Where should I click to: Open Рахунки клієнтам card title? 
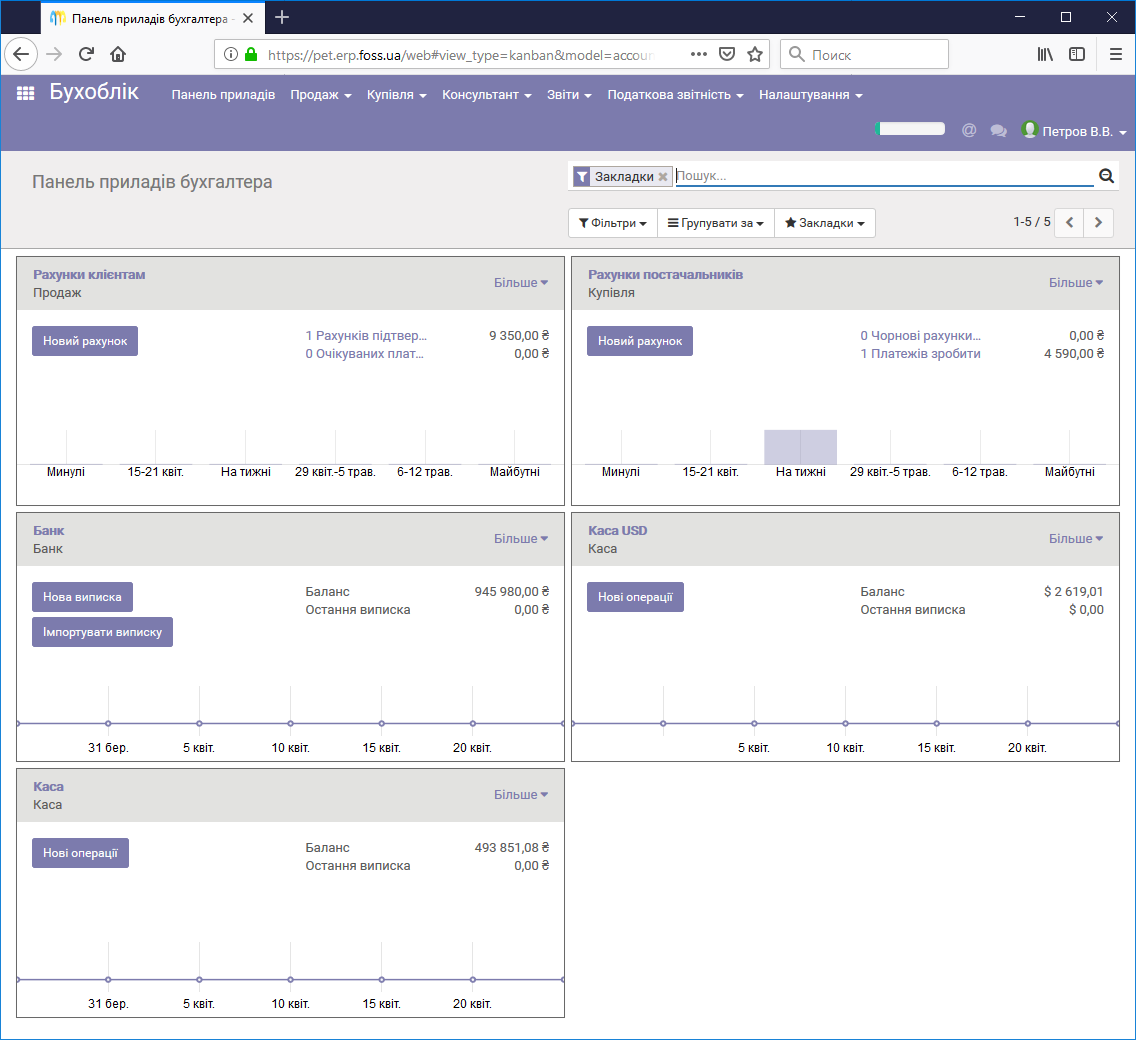(x=89, y=275)
